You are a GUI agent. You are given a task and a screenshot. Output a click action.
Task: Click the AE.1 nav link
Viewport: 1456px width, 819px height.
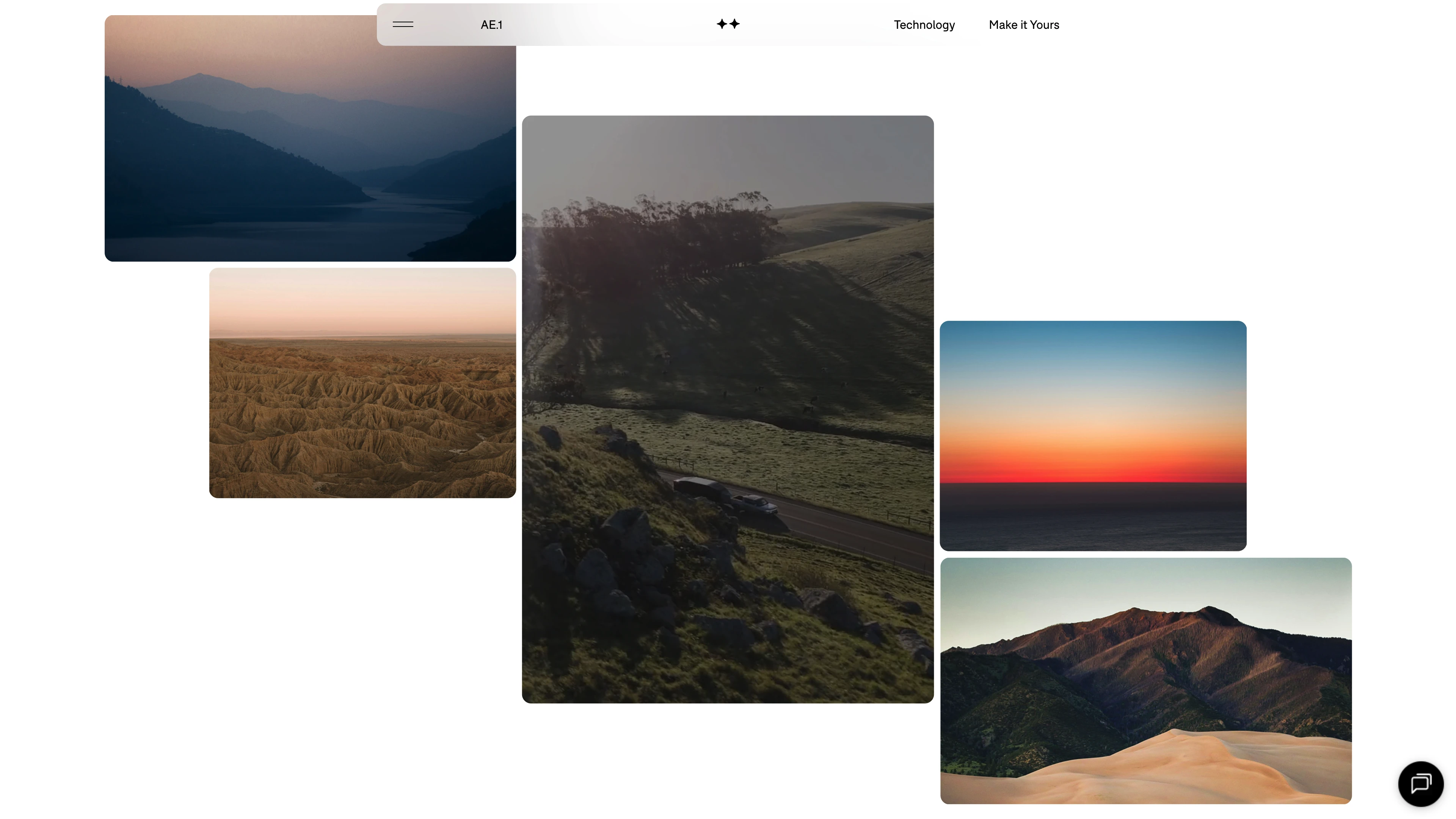coord(491,25)
